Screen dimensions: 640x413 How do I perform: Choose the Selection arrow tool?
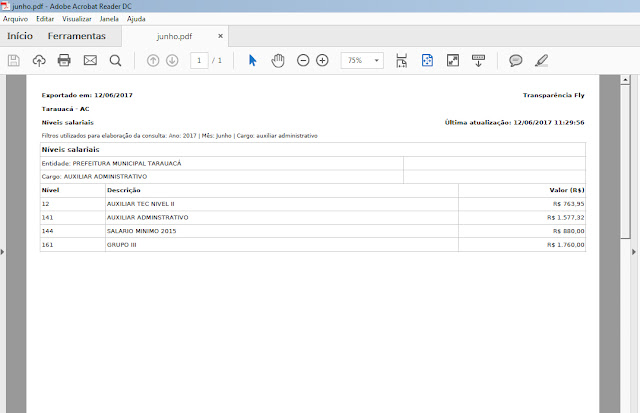253,60
